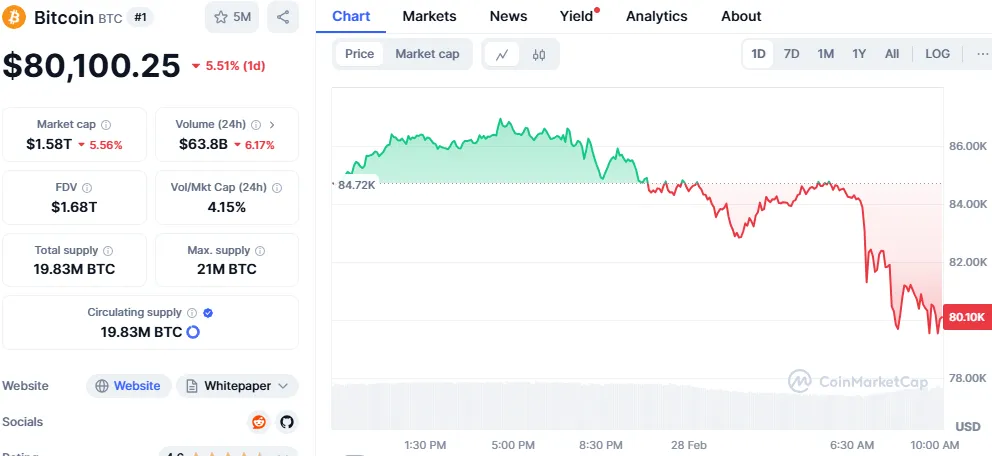Click the circulating supply progress ring icon
Image resolution: width=992 pixels, height=456 pixels.
click(x=193, y=332)
